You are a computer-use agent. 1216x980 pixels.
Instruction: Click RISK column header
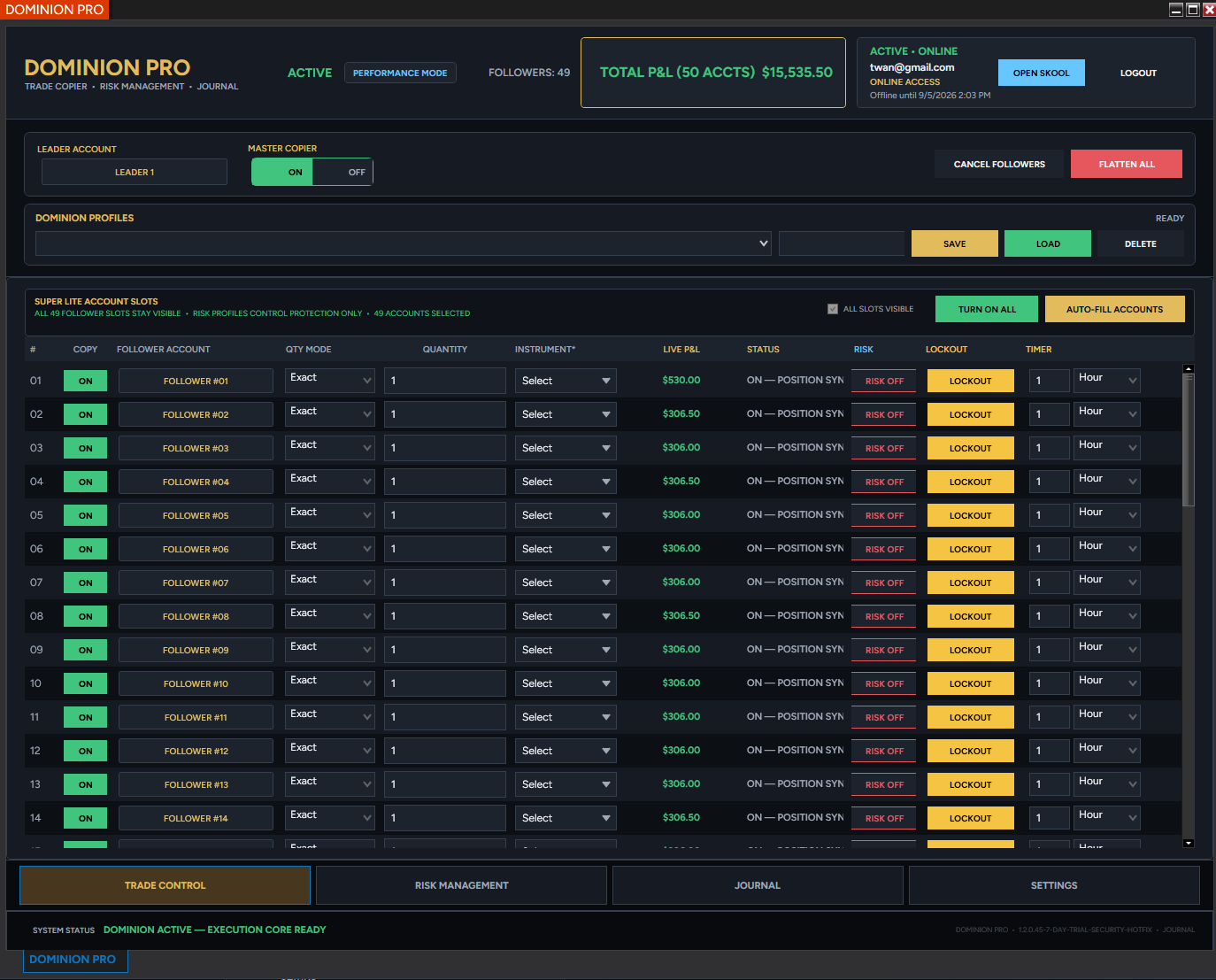click(x=863, y=350)
